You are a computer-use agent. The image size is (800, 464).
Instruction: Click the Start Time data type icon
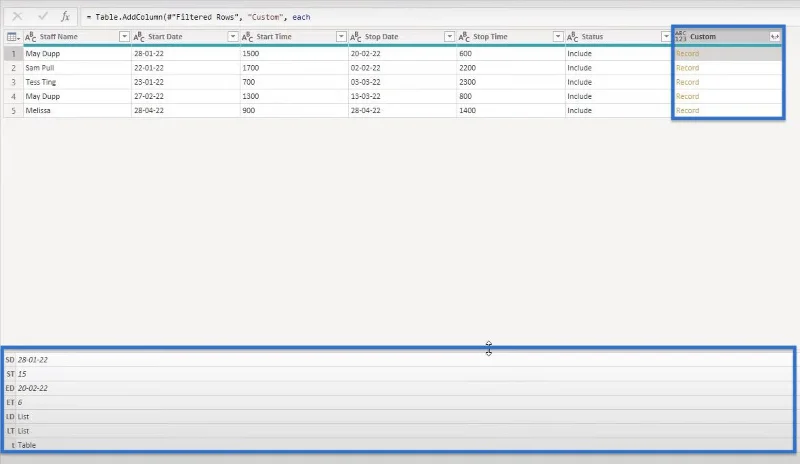pyautogui.click(x=247, y=37)
